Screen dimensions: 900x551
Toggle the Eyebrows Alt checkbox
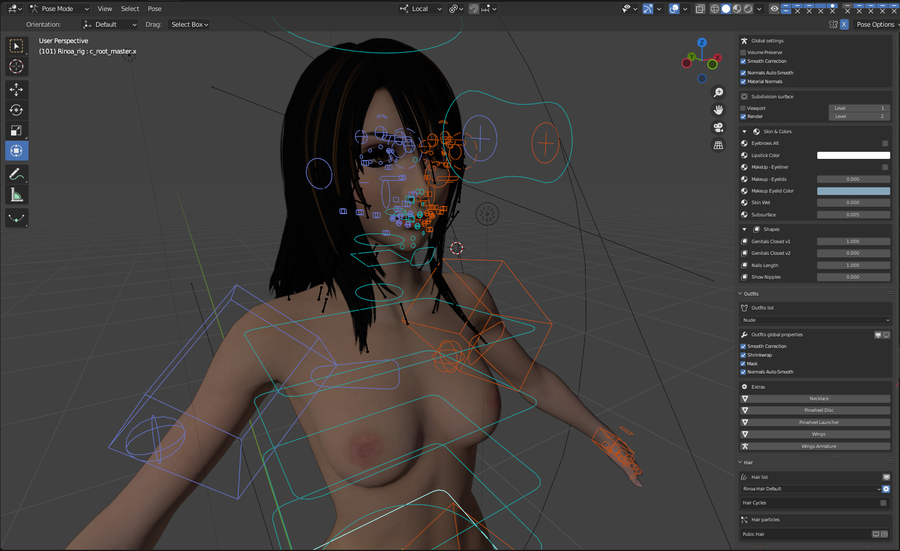coord(885,143)
